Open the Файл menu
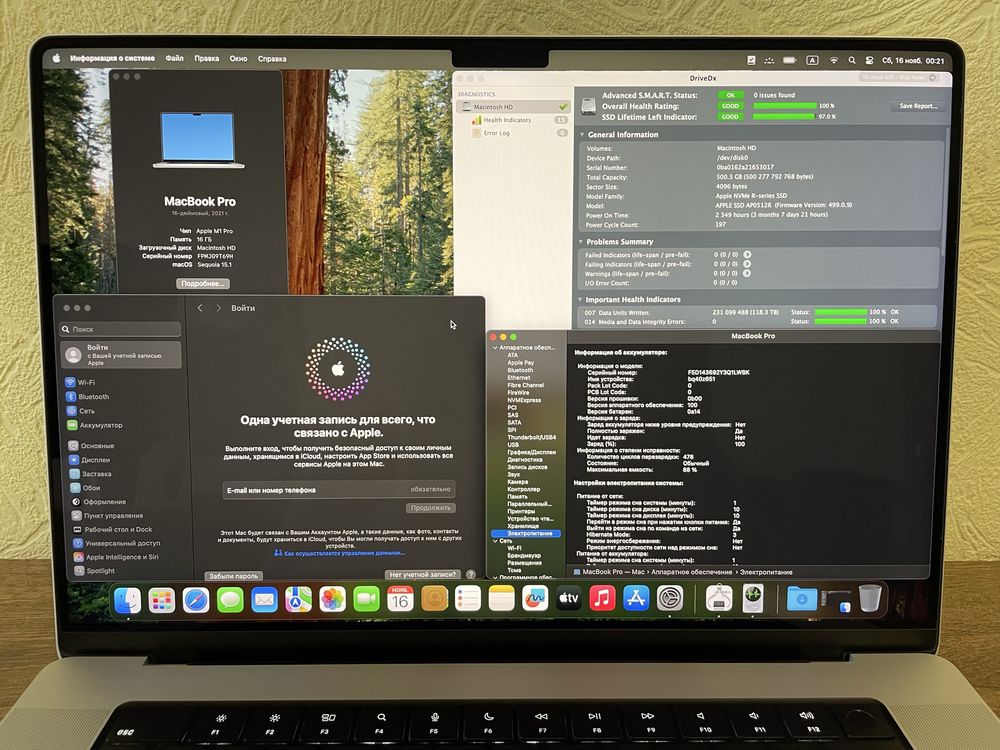The width and height of the screenshot is (1000, 750). tap(175, 58)
